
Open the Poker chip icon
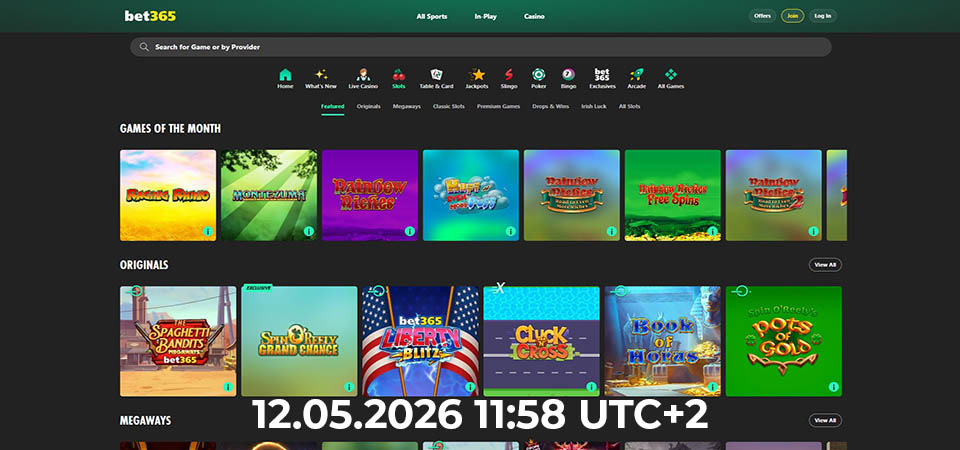[538, 75]
